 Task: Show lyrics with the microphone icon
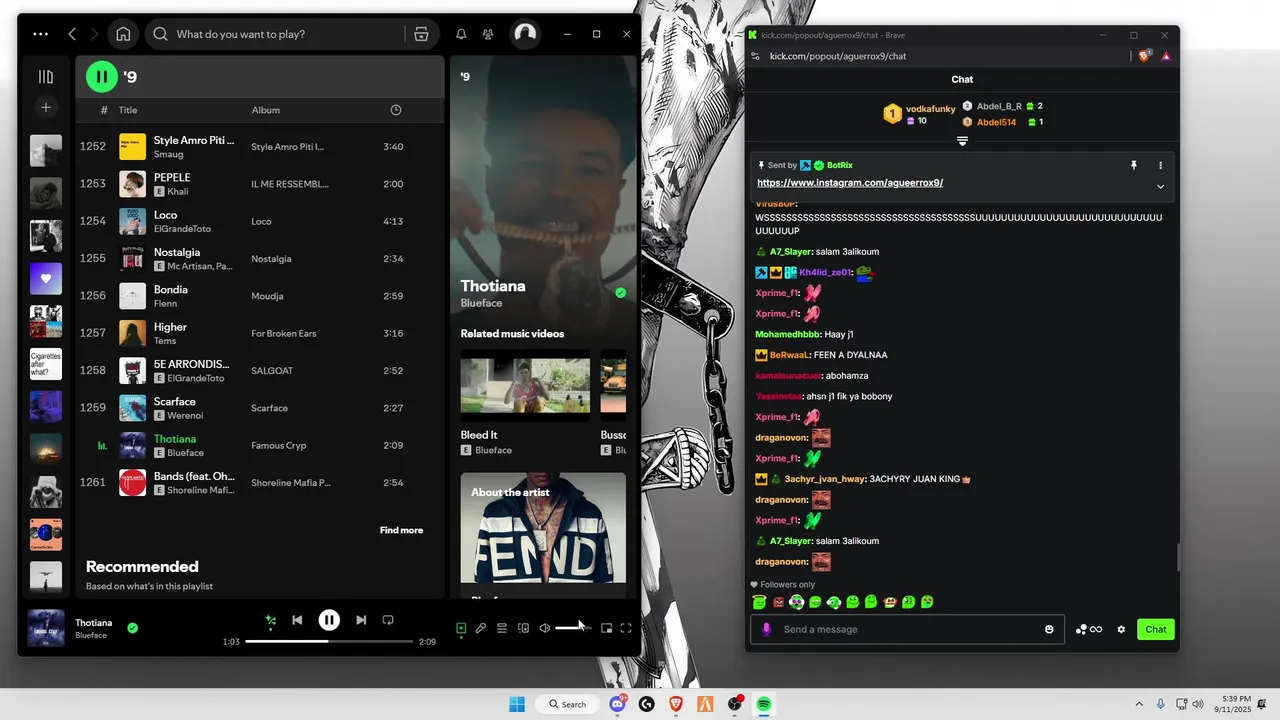[481, 628]
